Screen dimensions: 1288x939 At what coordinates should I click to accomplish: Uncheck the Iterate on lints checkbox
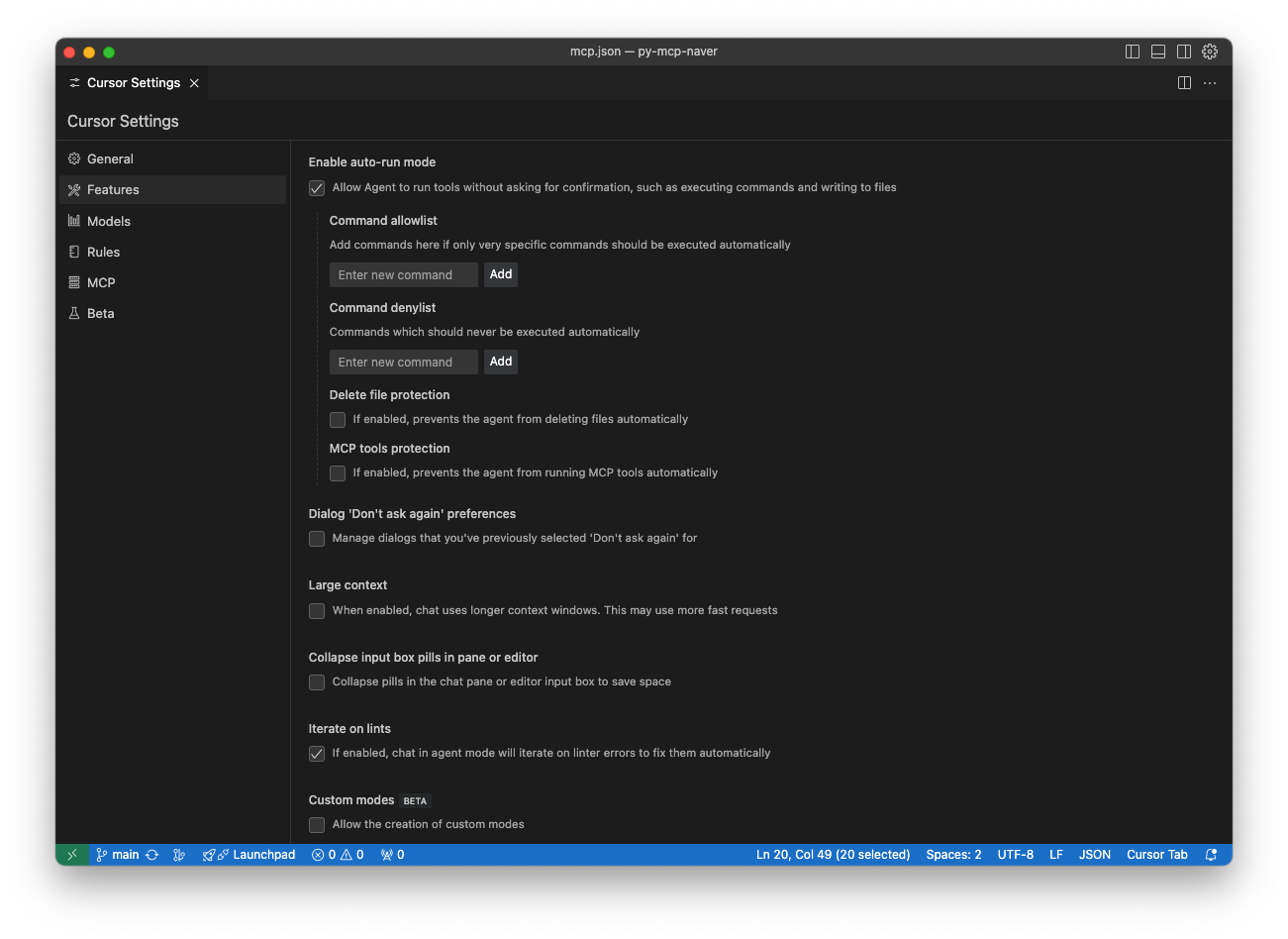pos(317,754)
